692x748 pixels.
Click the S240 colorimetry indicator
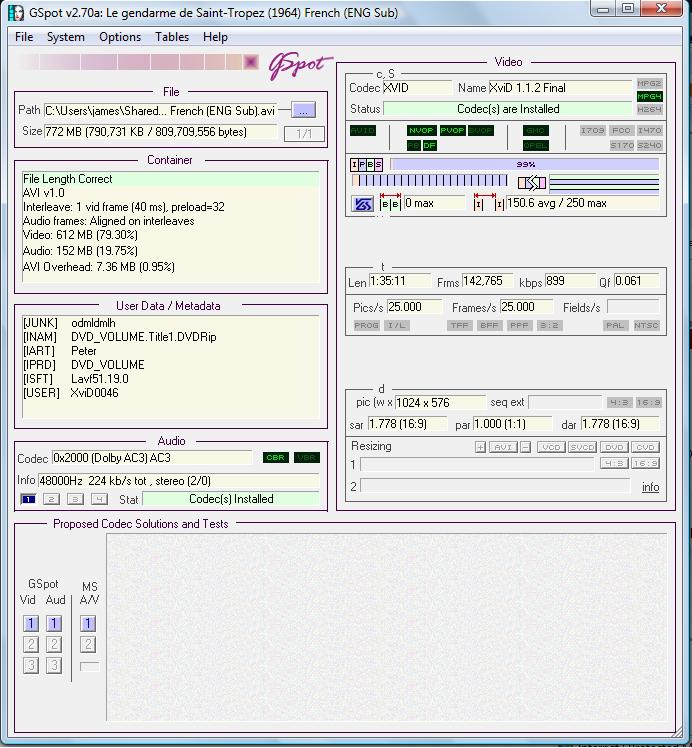coord(649,145)
